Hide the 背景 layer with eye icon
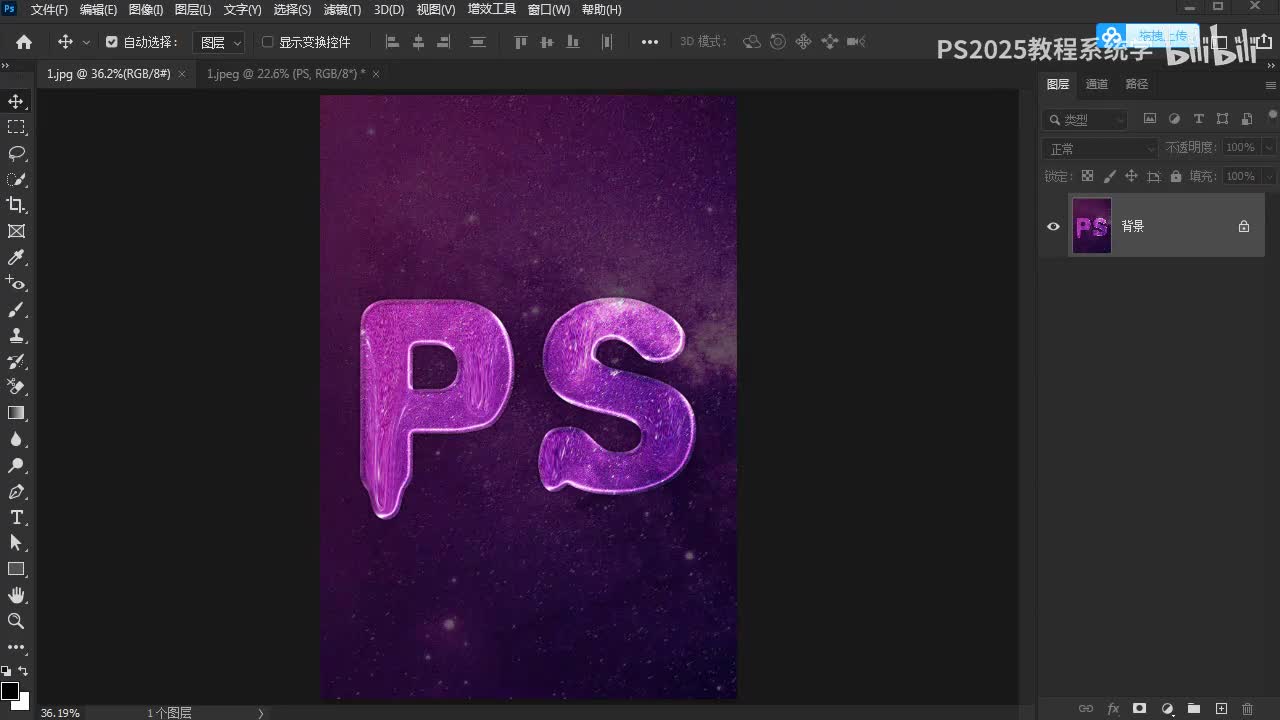The width and height of the screenshot is (1280, 720). pyautogui.click(x=1053, y=226)
